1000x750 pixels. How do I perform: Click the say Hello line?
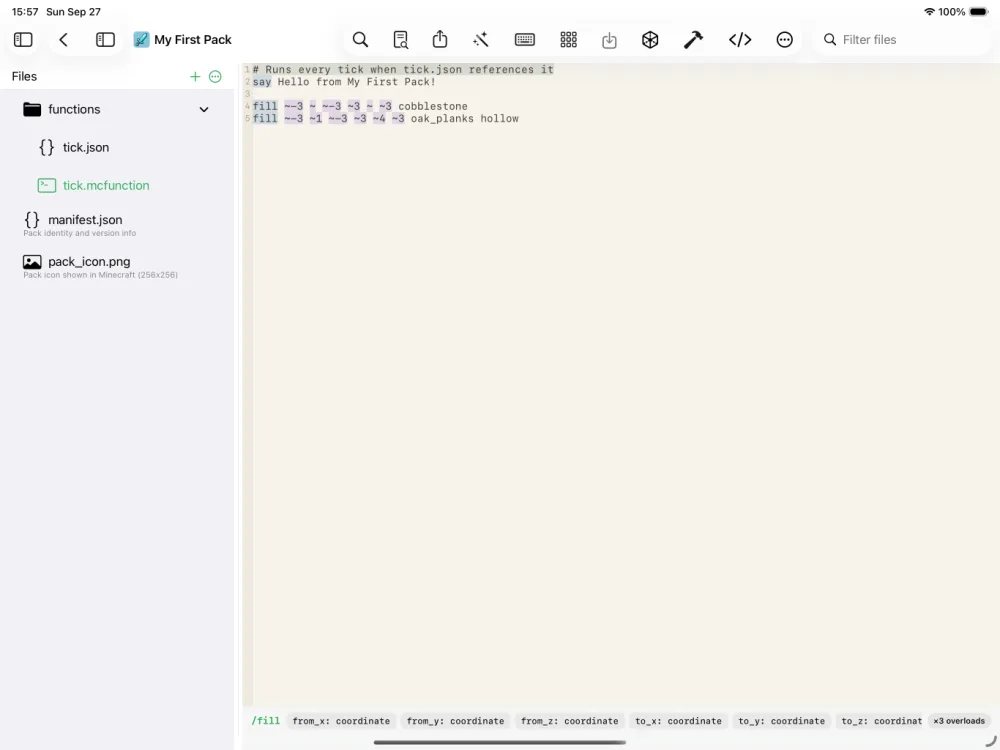(x=344, y=82)
